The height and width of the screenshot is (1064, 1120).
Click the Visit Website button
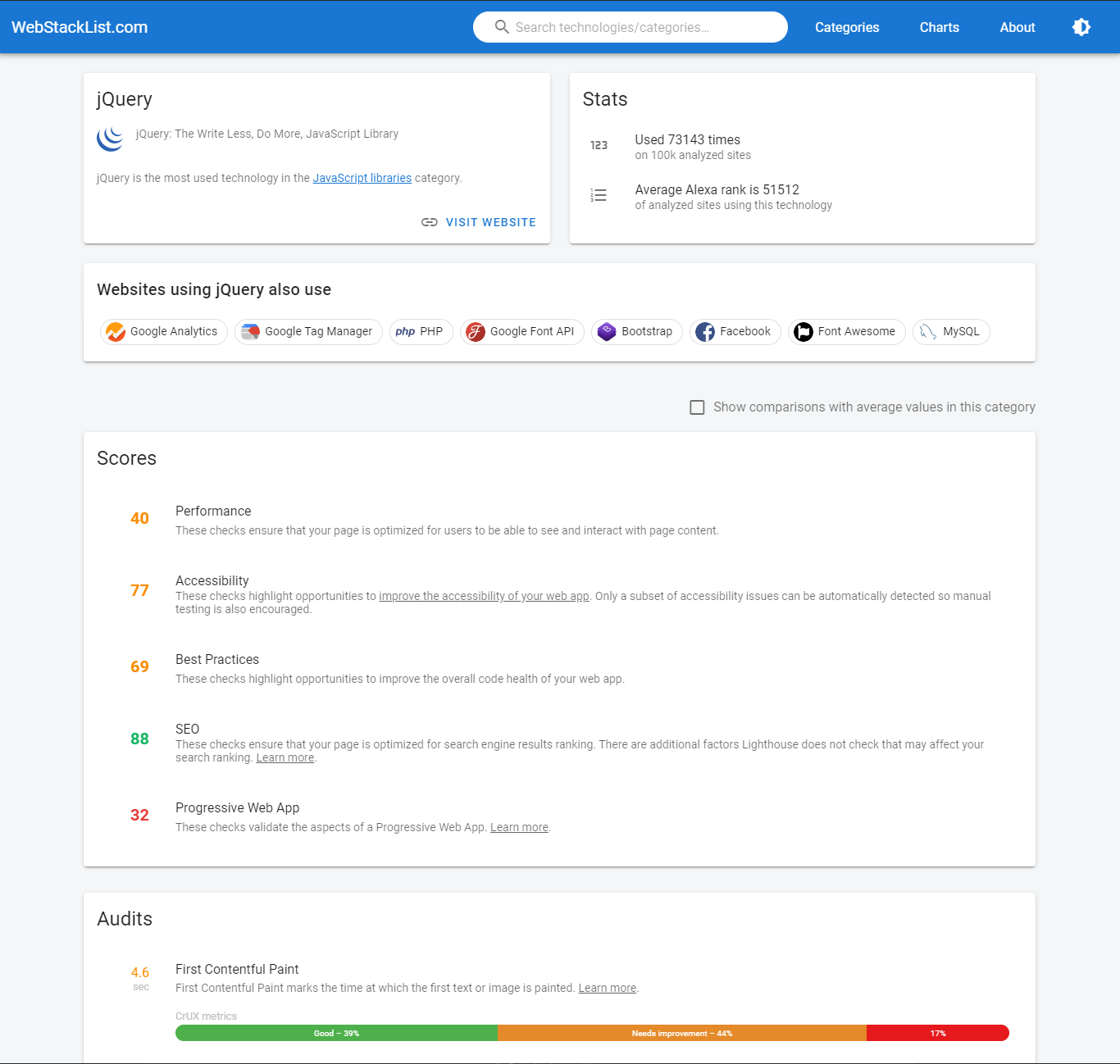[490, 222]
